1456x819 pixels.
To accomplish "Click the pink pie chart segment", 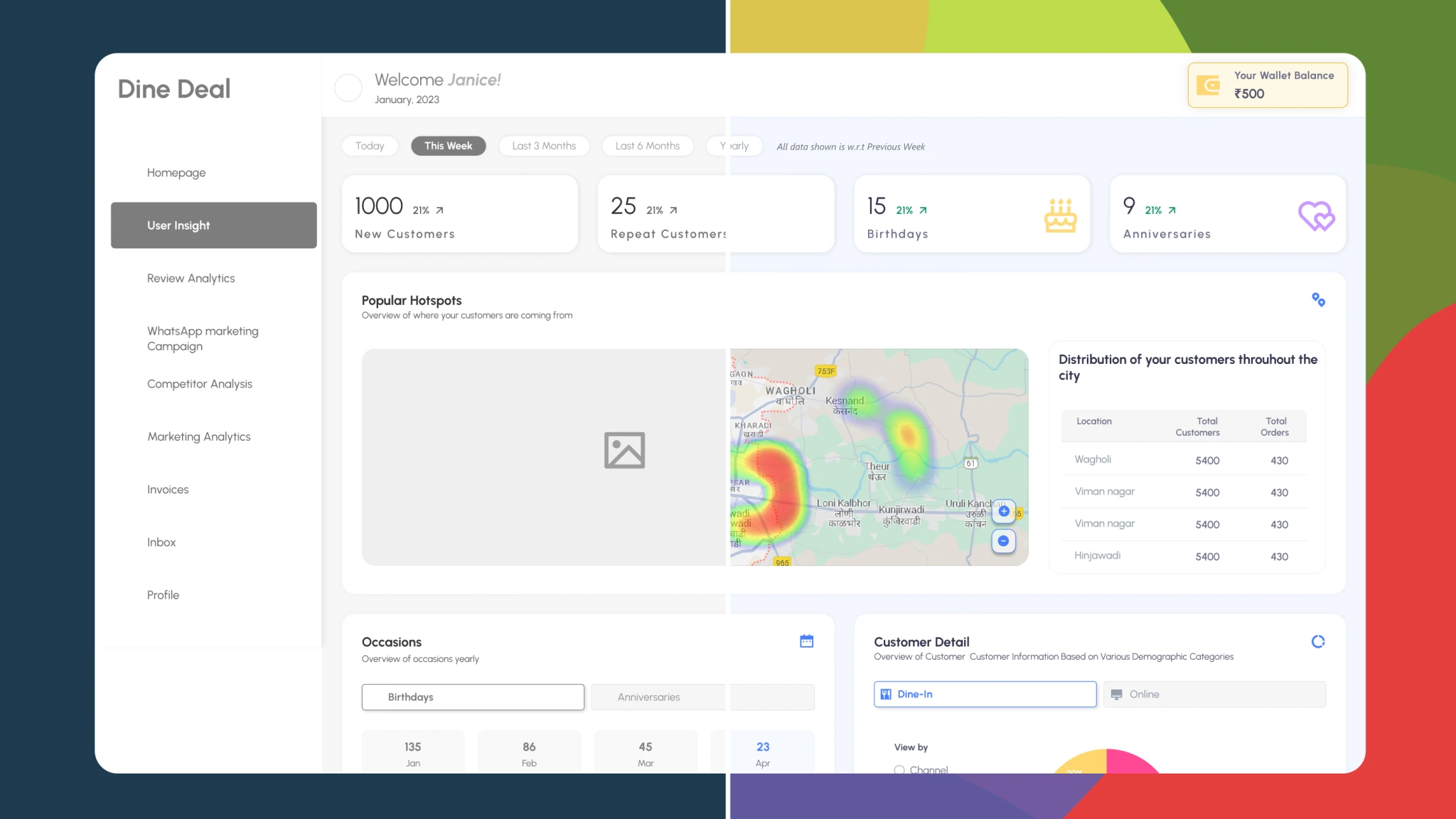I will point(1131,762).
